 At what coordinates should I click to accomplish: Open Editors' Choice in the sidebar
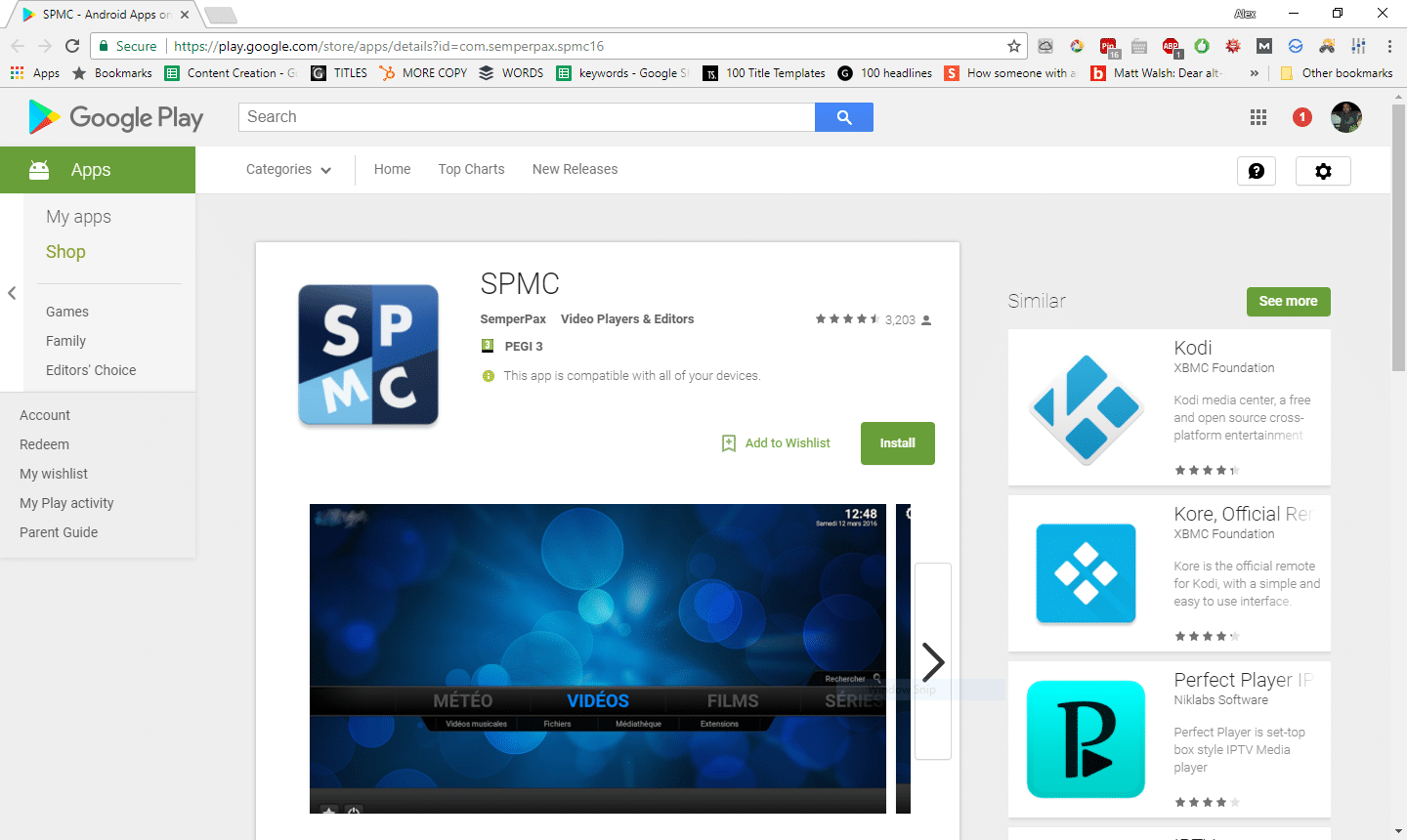(91, 370)
